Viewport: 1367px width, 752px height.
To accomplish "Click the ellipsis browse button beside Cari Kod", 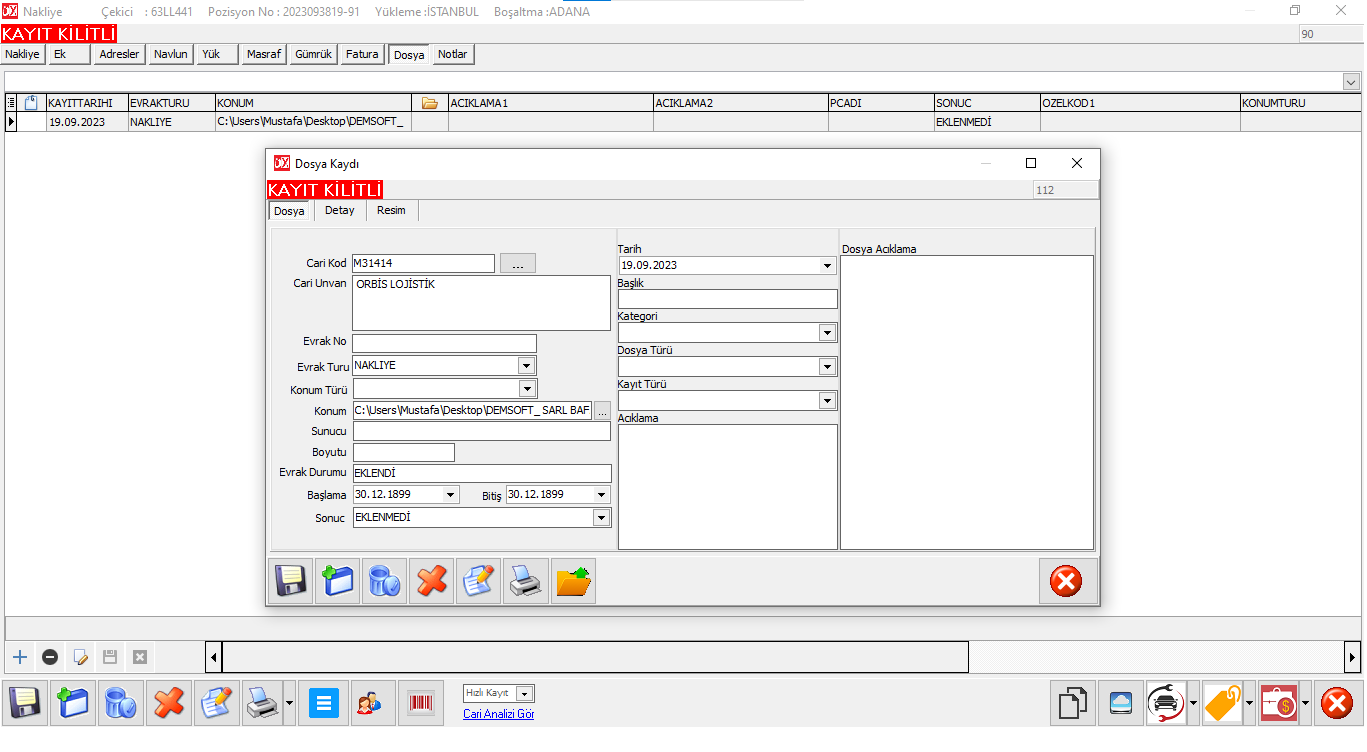I will tap(518, 264).
